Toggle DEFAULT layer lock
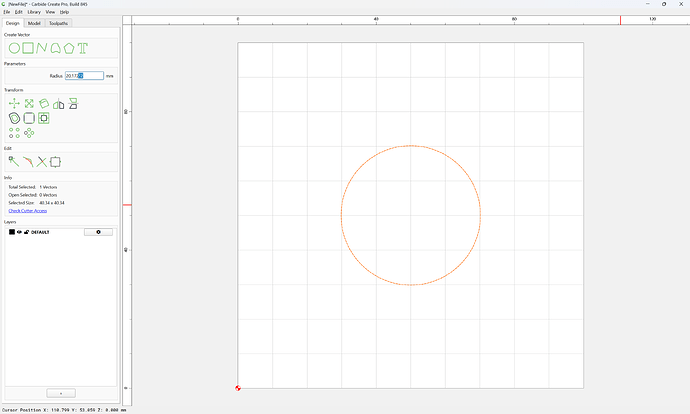690x414 pixels. coord(26,232)
